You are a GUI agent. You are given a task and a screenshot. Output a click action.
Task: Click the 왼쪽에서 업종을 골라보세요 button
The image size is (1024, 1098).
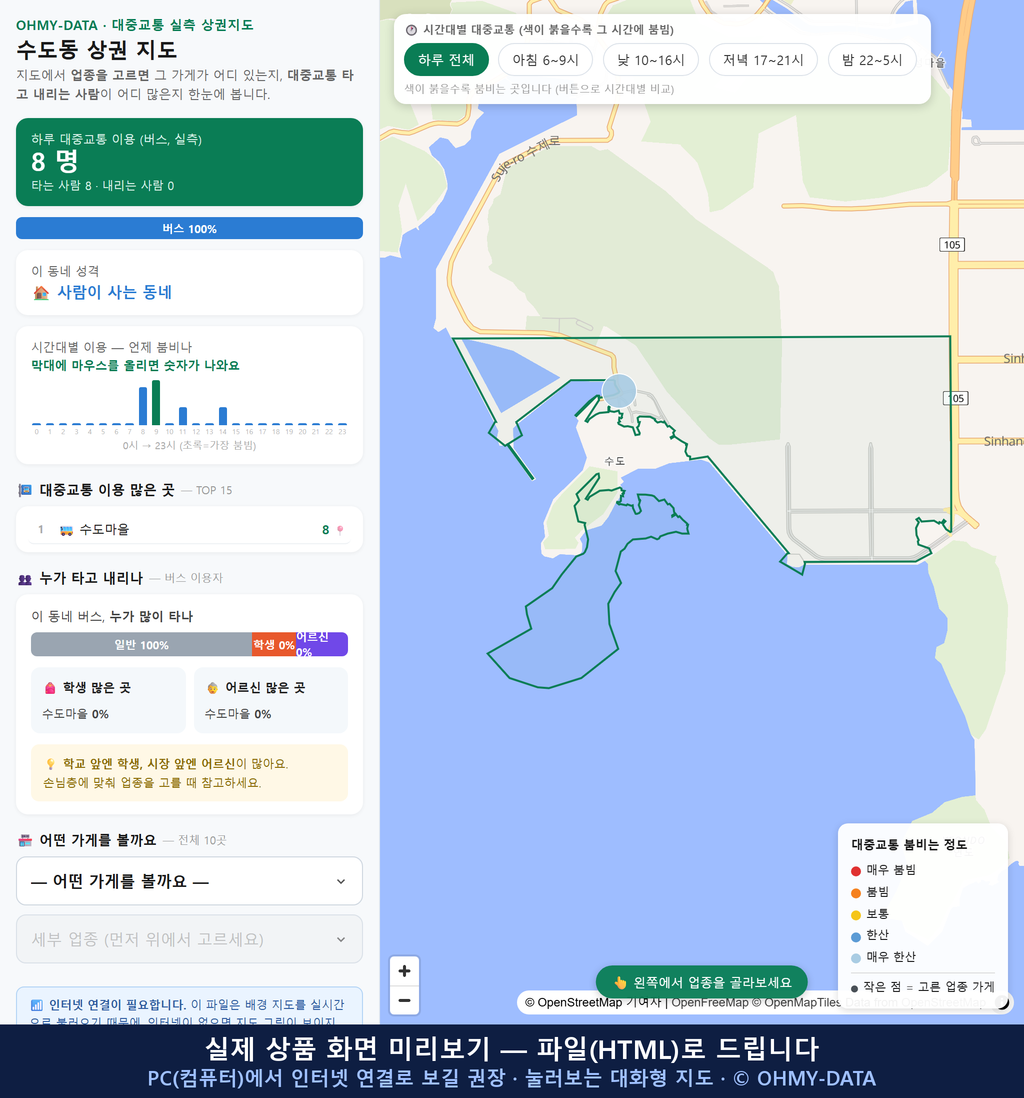(701, 982)
